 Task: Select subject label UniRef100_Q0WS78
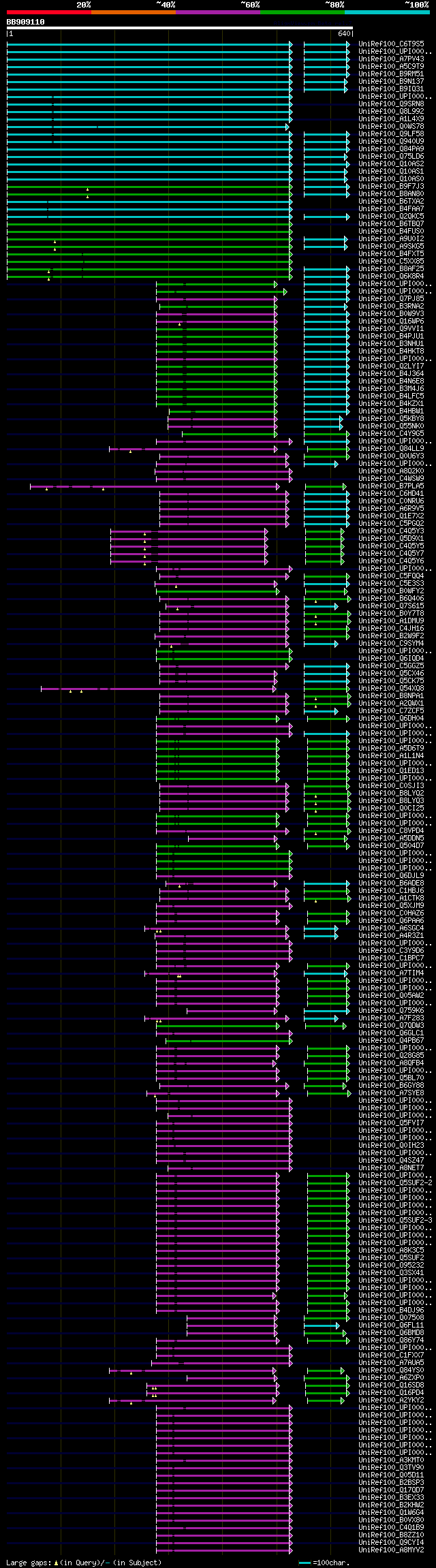pos(391,126)
